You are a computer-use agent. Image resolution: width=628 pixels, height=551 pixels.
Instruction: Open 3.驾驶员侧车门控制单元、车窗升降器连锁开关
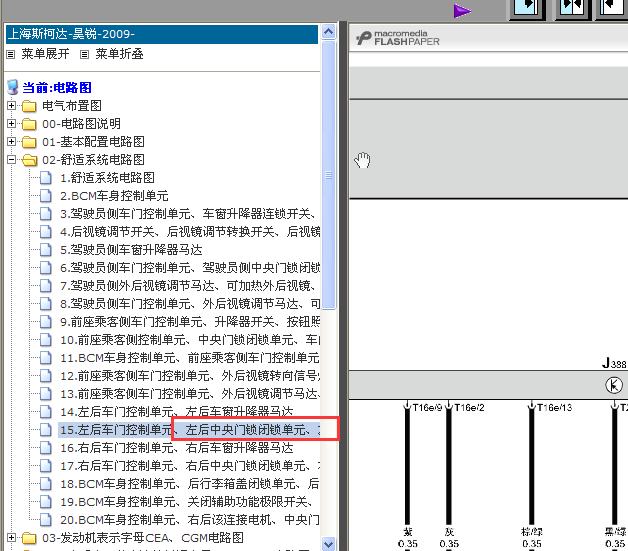coord(188,214)
